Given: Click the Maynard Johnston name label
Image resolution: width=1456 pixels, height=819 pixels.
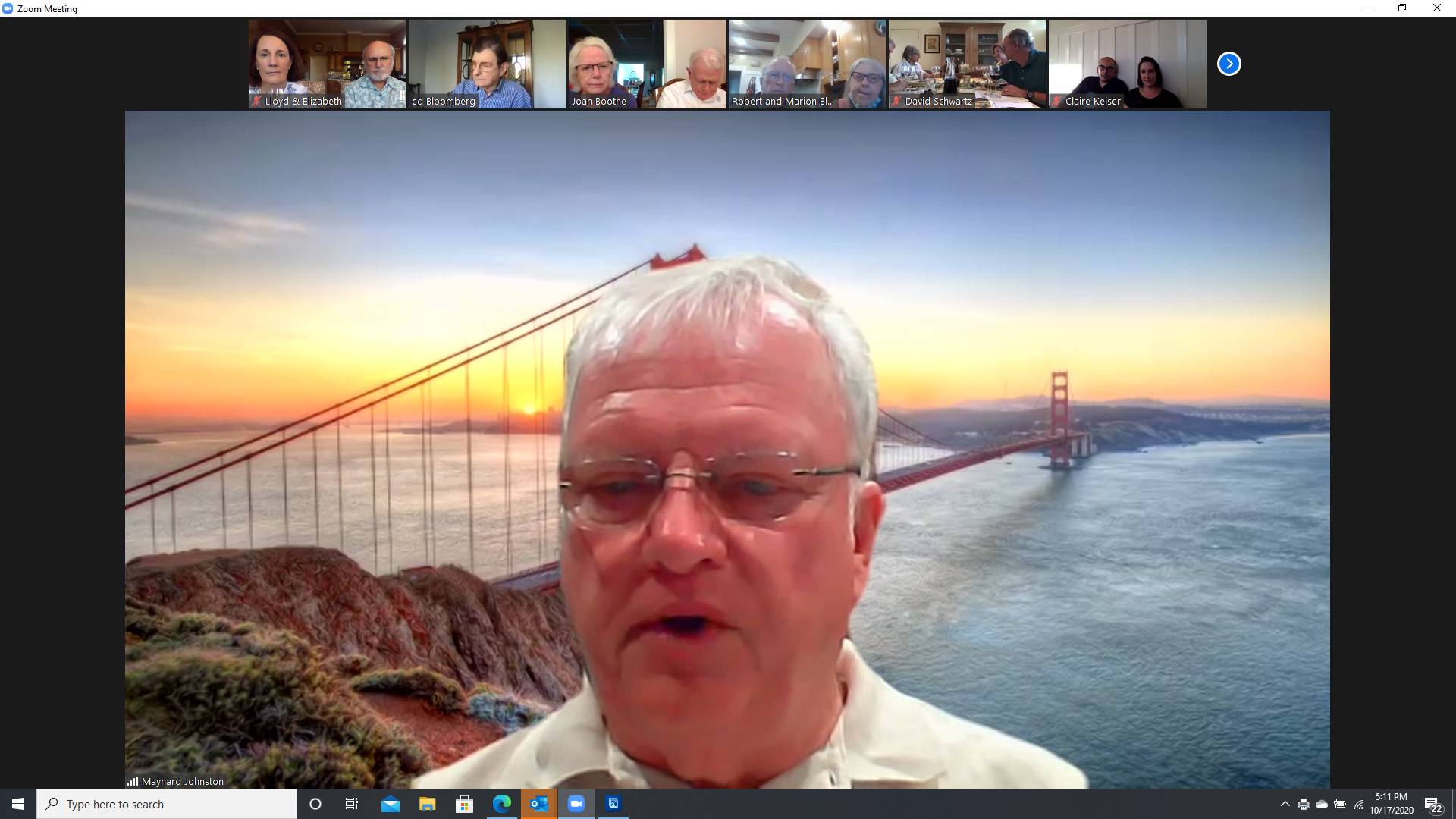Looking at the screenshot, I should 183,781.
